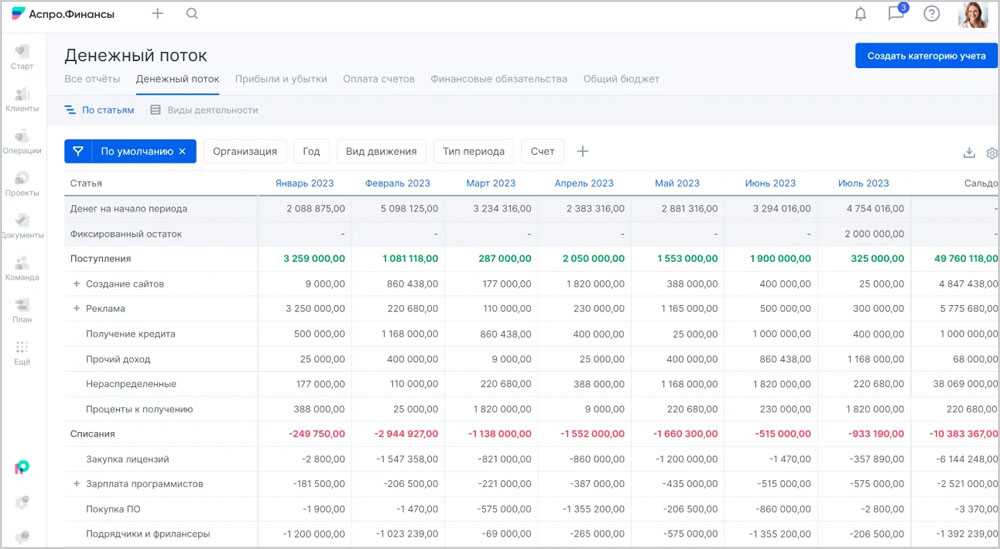Screen dimensions: 1000x549
Task: Click the search magnifier icon
Action: click(x=192, y=14)
